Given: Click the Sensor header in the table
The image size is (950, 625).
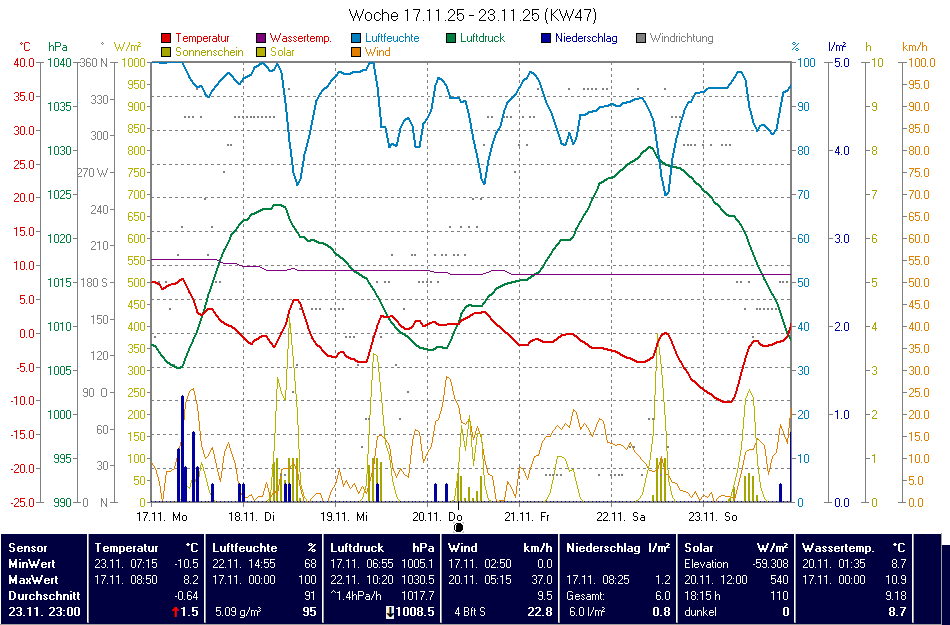Looking at the screenshot, I should (x=26, y=548).
